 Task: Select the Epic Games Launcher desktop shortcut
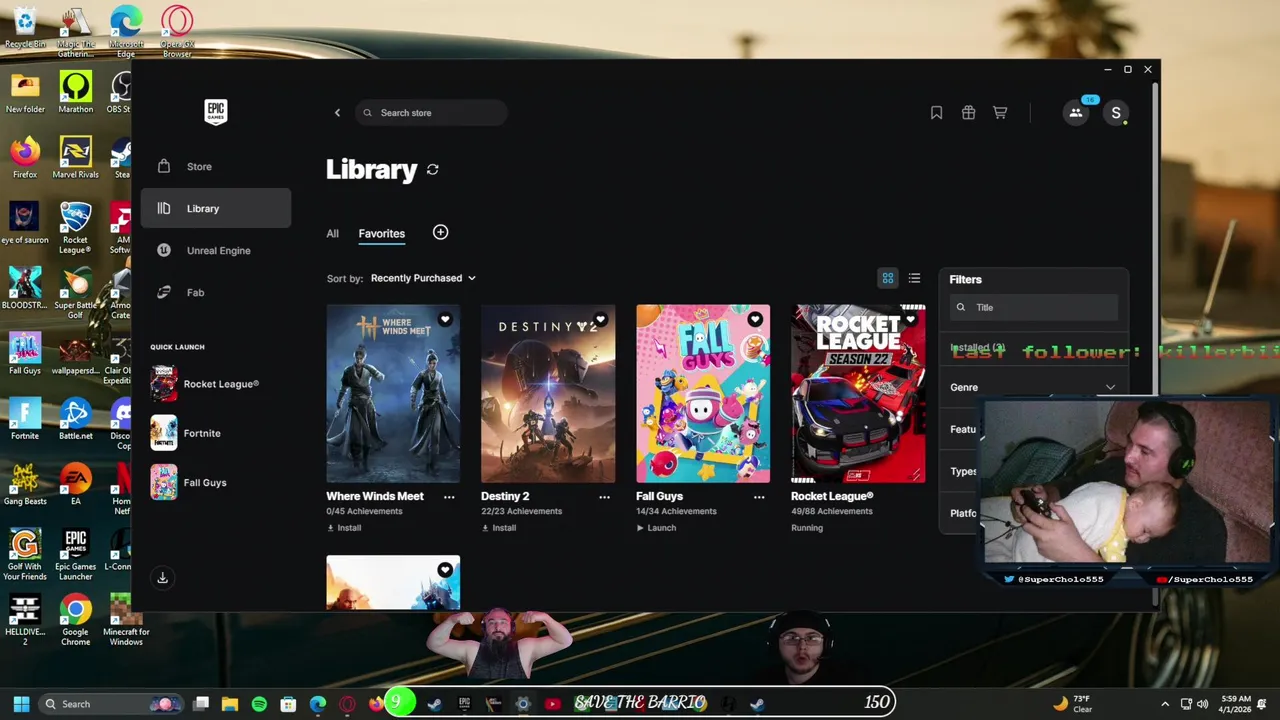(75, 555)
